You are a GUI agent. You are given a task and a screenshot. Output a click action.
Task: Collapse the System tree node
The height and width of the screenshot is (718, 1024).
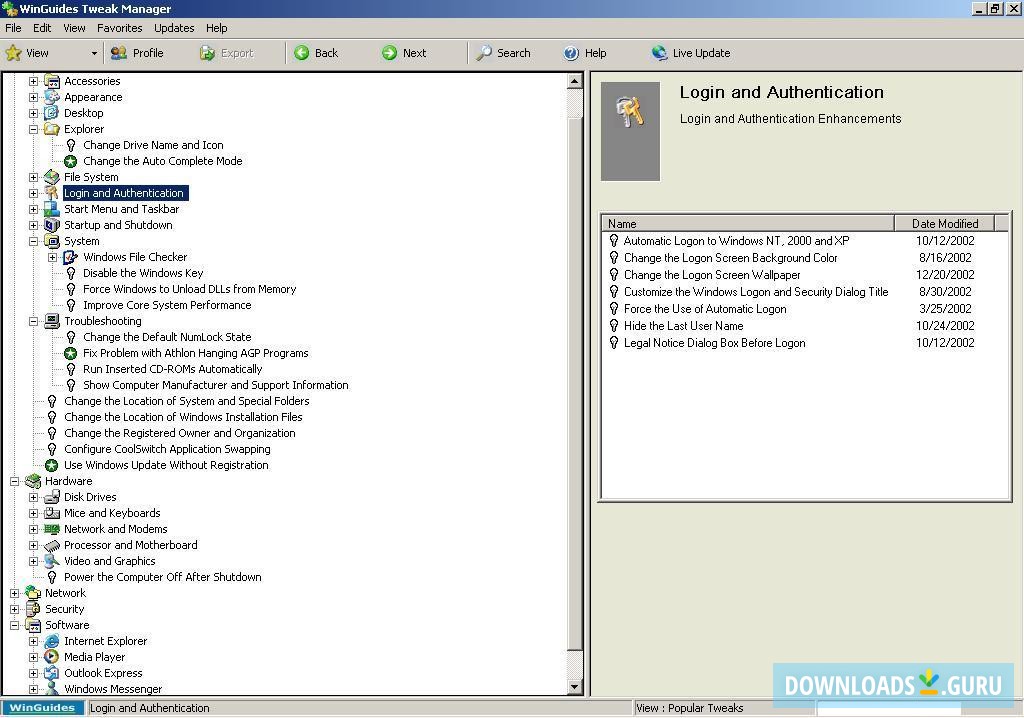pos(33,241)
